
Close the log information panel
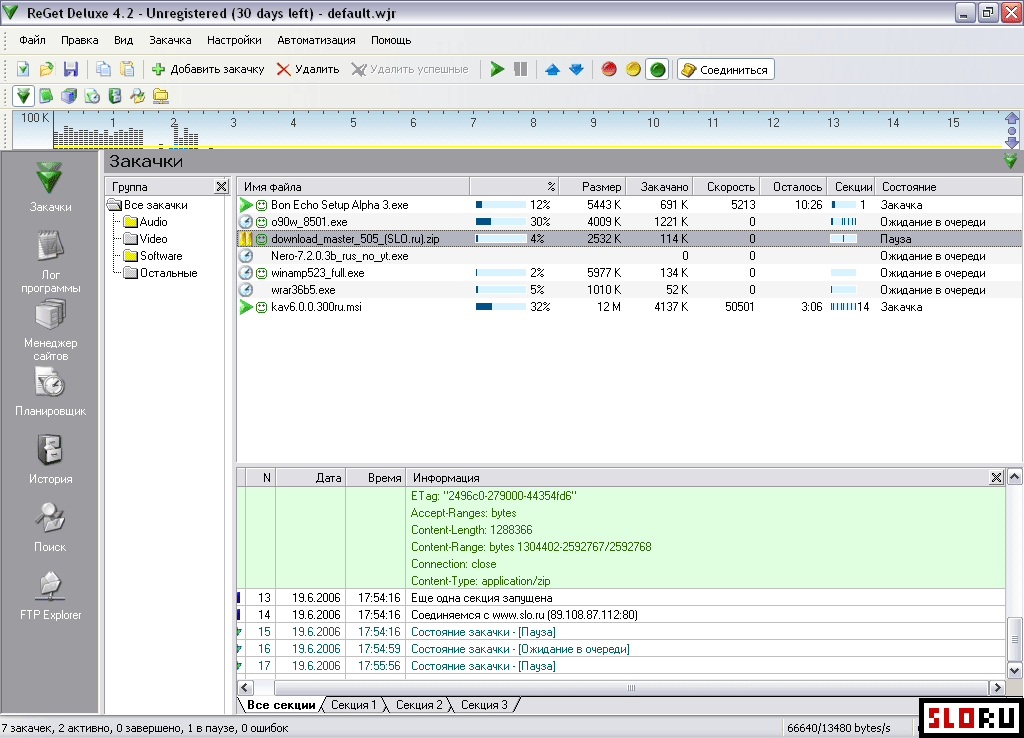pyautogui.click(x=996, y=477)
